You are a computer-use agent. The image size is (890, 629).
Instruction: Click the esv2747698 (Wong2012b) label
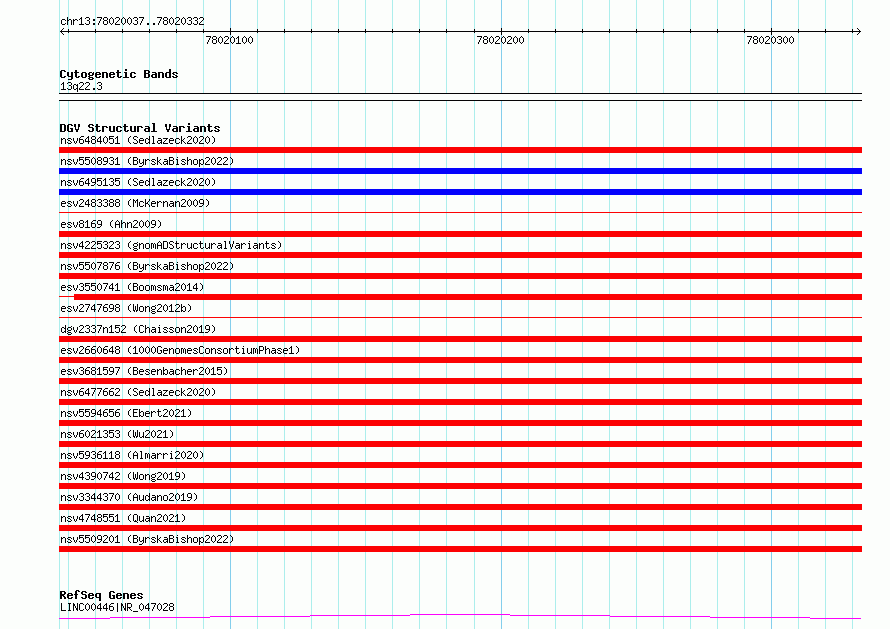click(126, 308)
